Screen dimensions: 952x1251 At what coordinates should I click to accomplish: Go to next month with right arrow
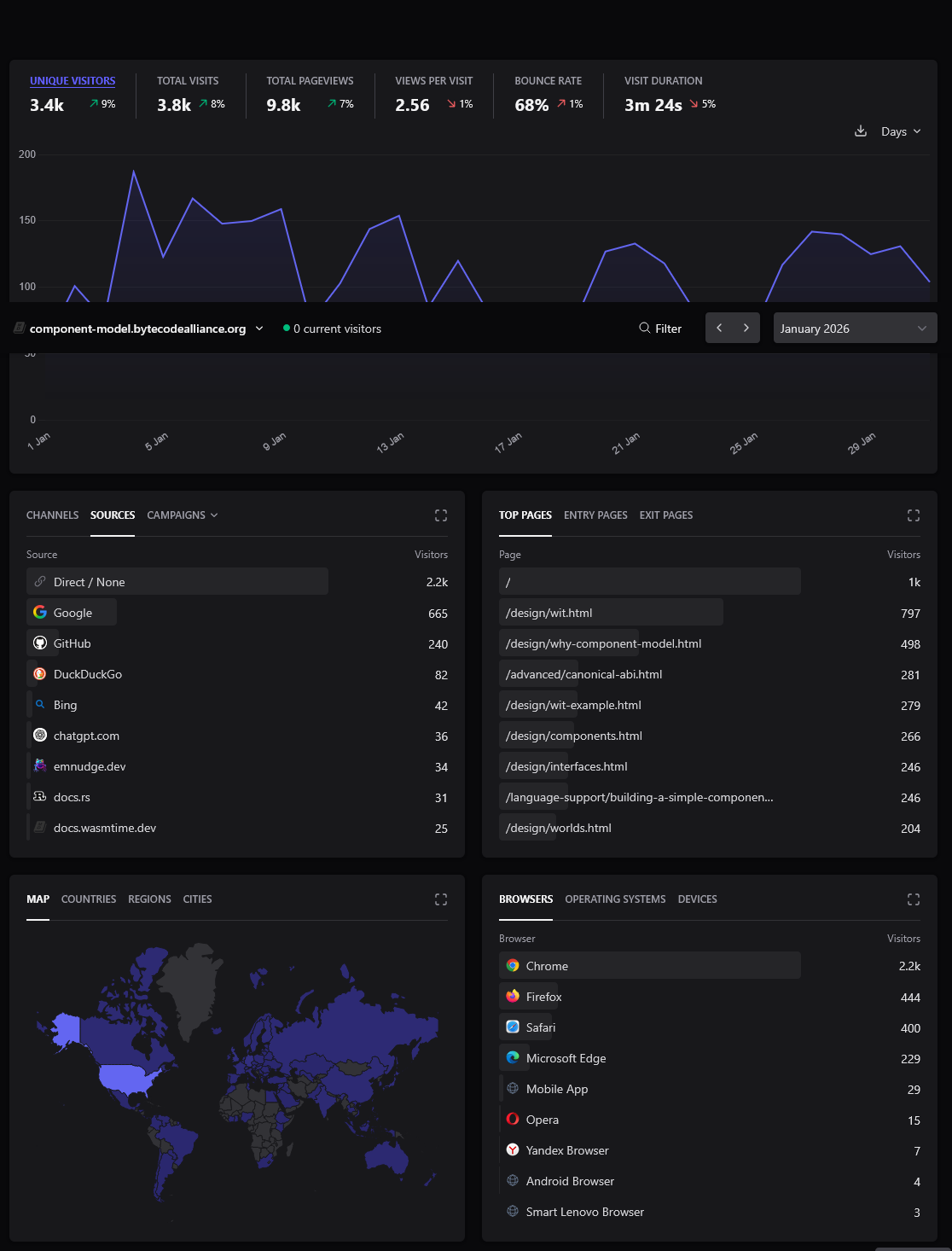[x=746, y=329]
